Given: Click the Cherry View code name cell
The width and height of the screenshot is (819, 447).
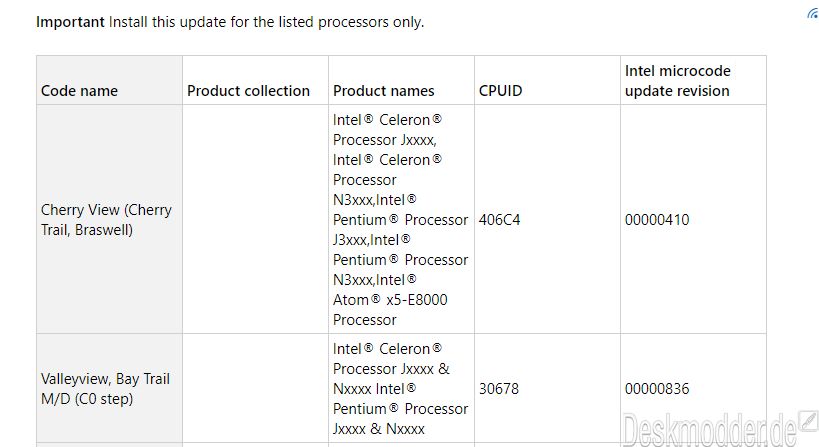Looking at the screenshot, I should pos(107,219).
